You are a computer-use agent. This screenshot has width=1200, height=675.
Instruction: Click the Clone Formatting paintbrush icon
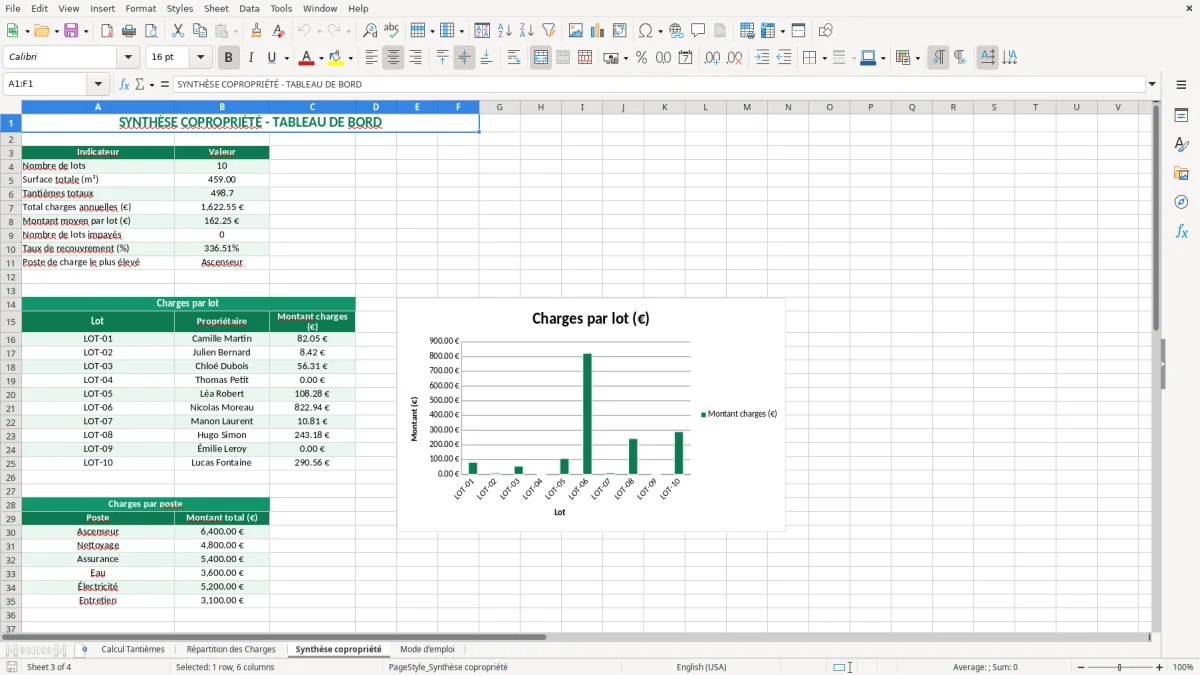click(256, 31)
